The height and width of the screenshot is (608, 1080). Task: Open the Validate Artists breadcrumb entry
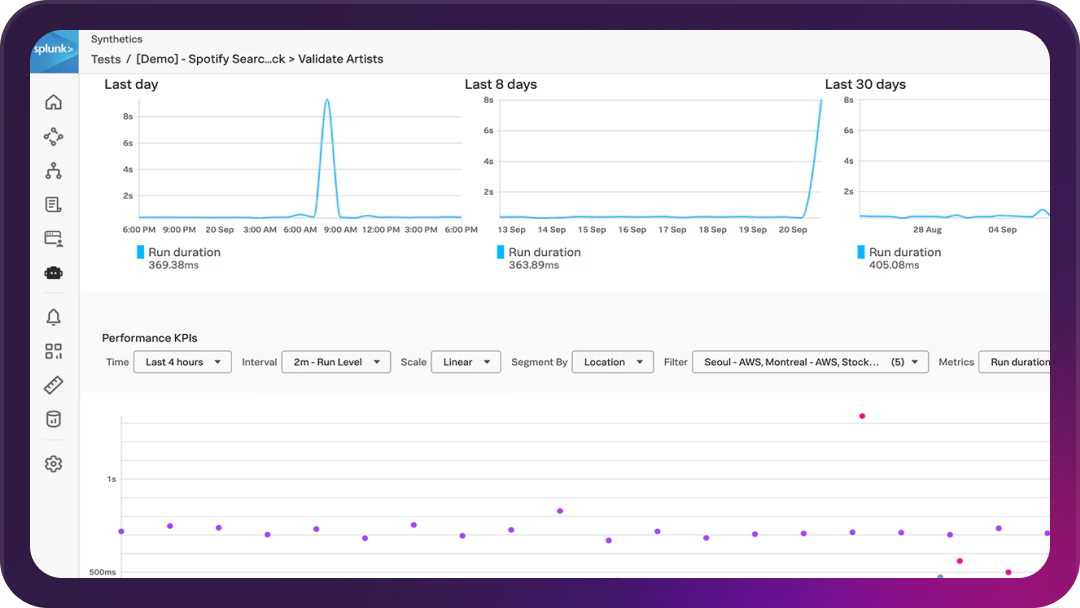(x=339, y=59)
